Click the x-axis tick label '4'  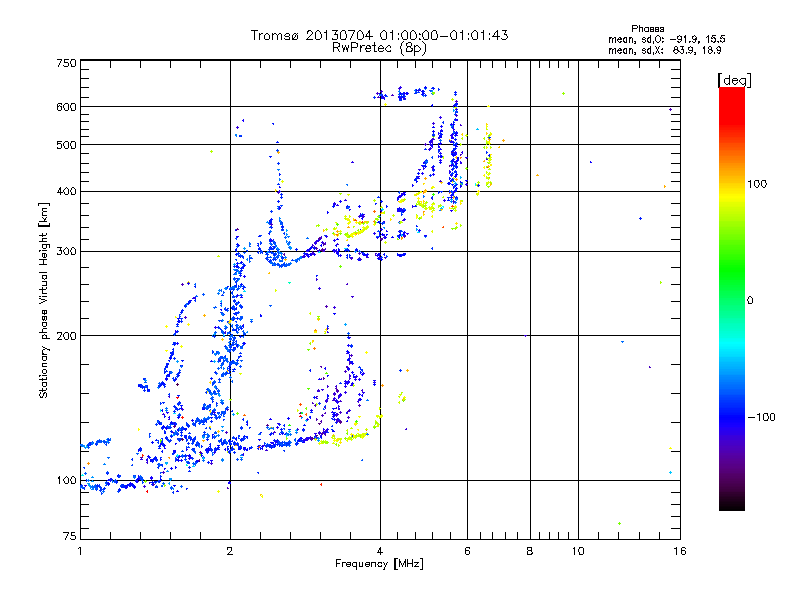[x=380, y=551]
